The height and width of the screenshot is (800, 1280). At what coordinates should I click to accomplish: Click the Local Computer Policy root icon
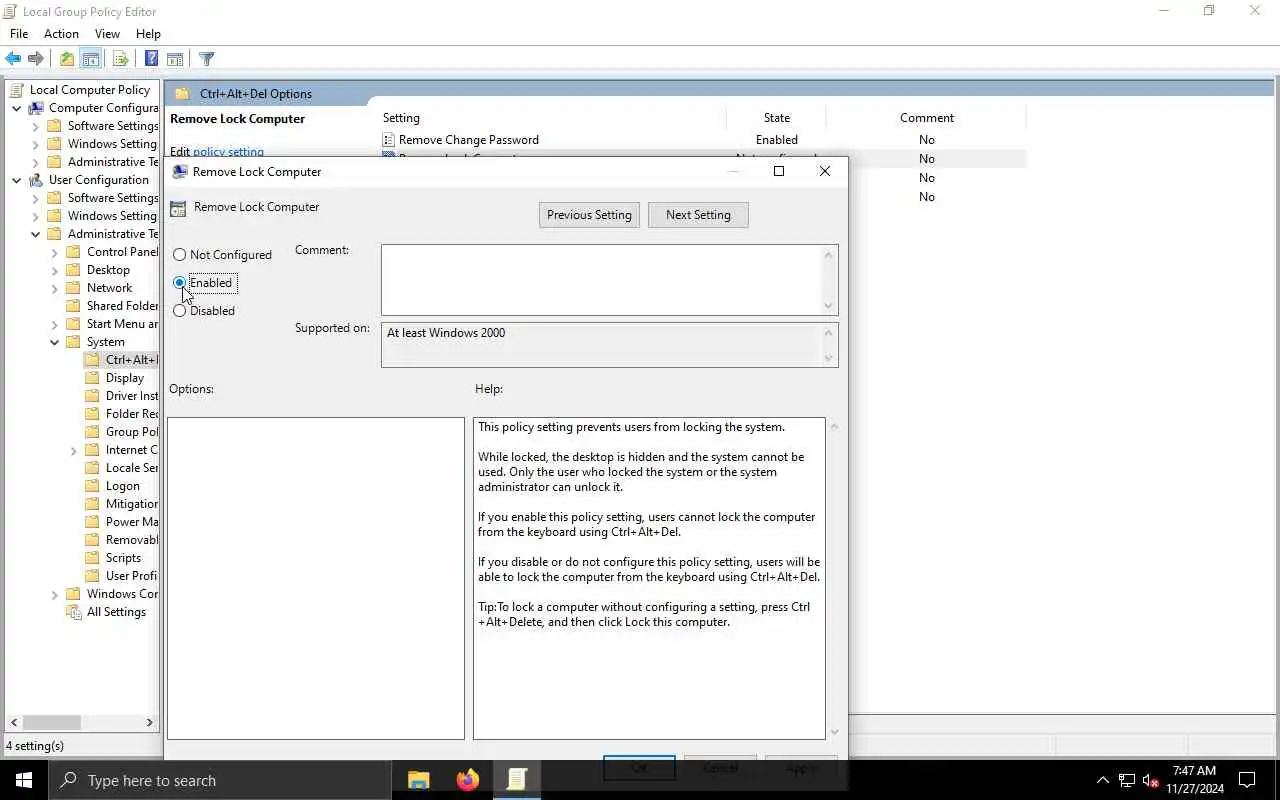point(17,90)
